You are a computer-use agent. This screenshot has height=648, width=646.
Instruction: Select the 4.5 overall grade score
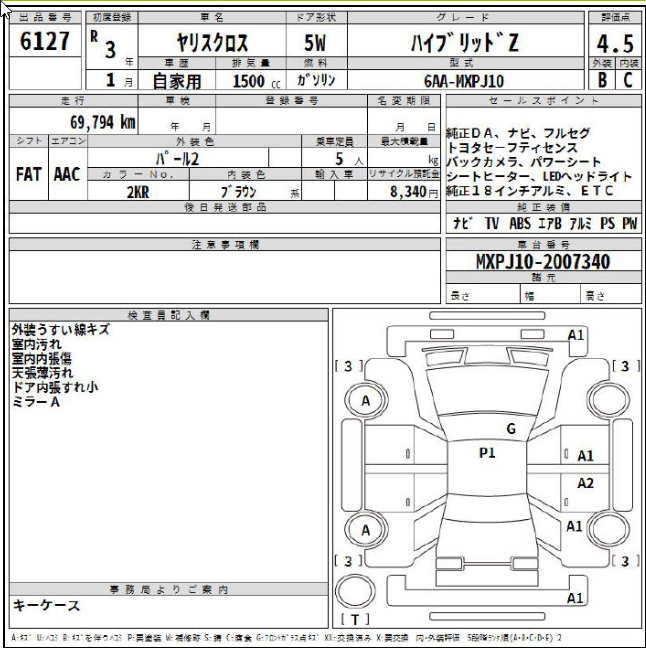click(614, 44)
